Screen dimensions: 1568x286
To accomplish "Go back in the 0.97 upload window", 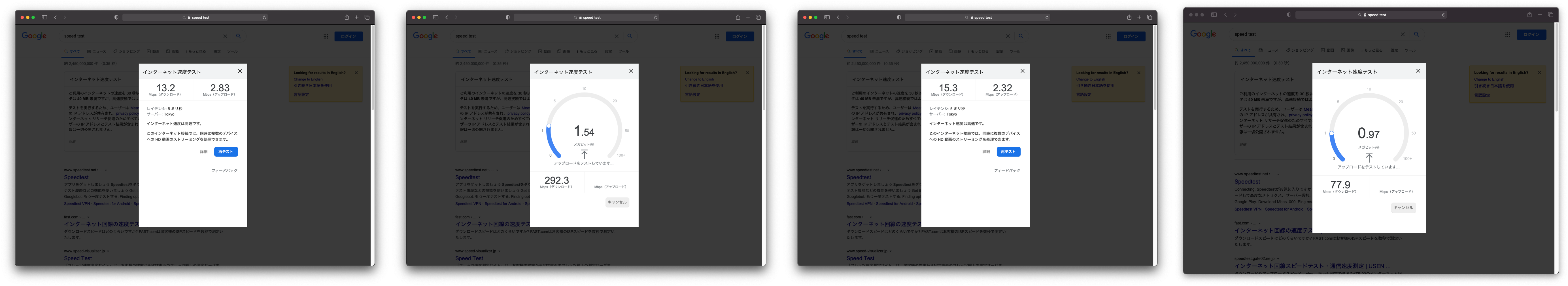I will click(1225, 15).
